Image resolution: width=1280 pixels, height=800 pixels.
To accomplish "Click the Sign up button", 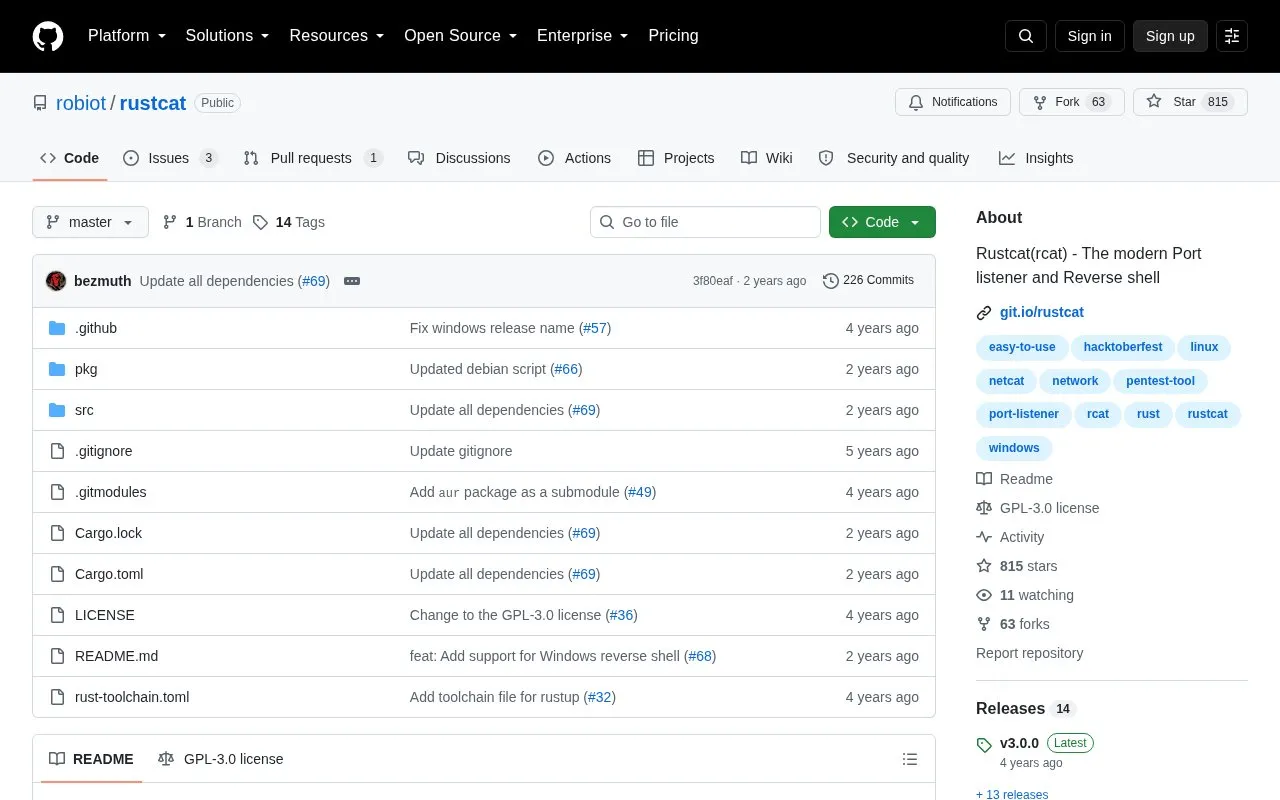I will [1170, 36].
